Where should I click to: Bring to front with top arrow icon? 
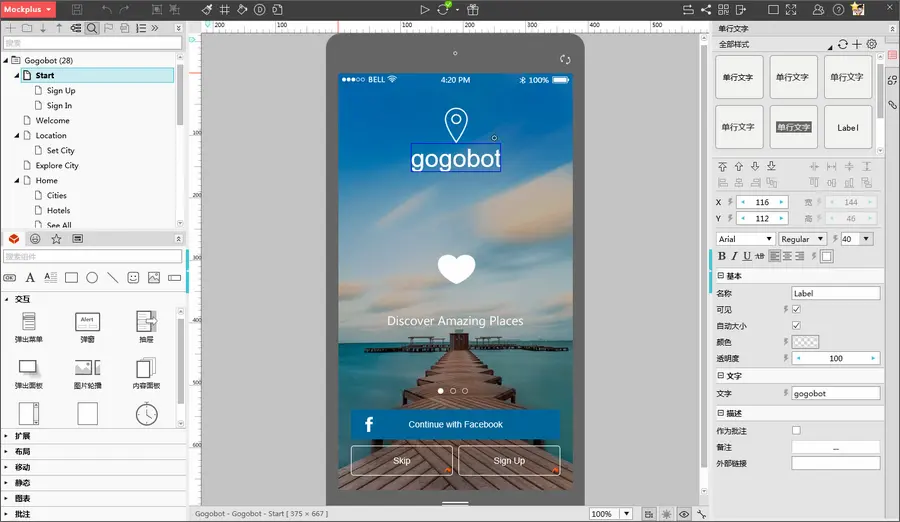pos(722,167)
